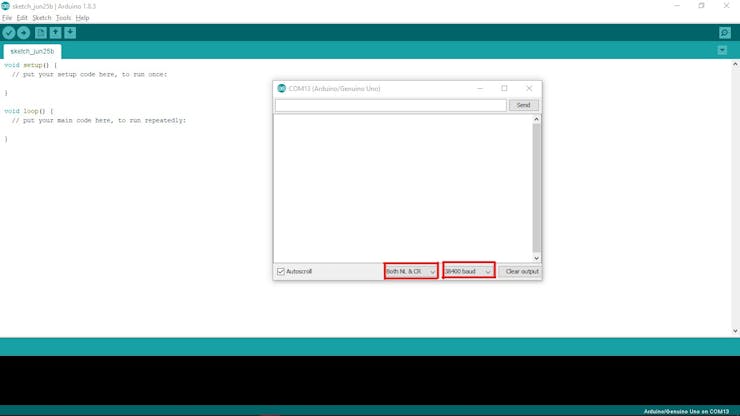
Task: Open the baud rate dropdown
Action: (469, 272)
